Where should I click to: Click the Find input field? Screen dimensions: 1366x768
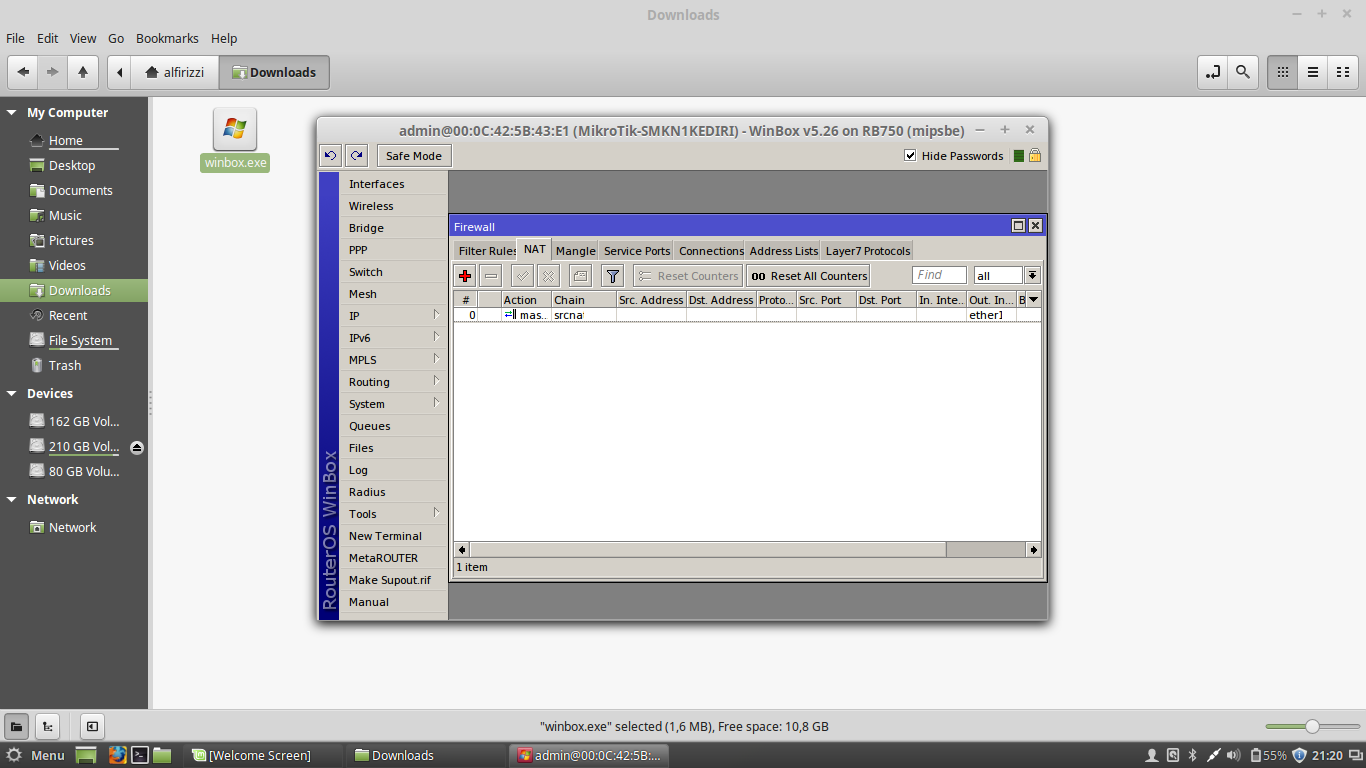(x=938, y=274)
